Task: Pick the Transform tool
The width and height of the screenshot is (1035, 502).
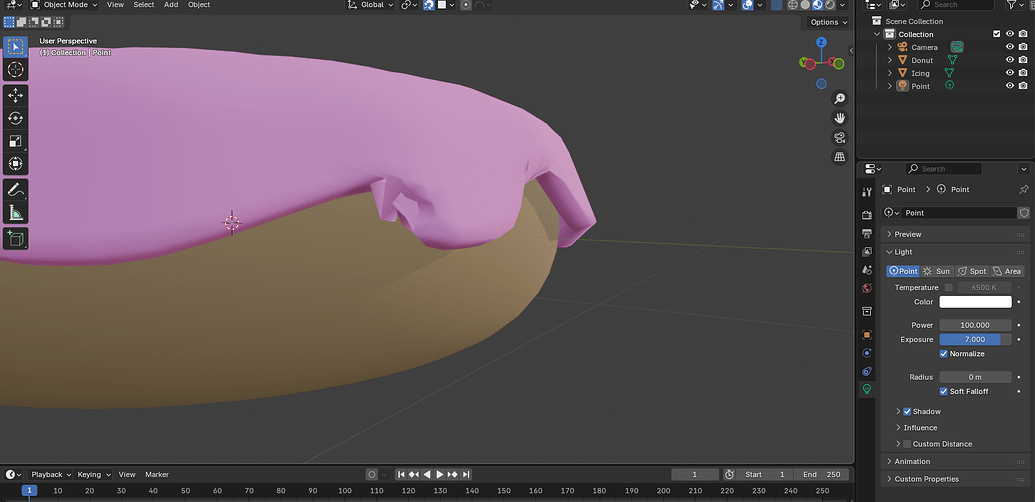Action: (15, 163)
